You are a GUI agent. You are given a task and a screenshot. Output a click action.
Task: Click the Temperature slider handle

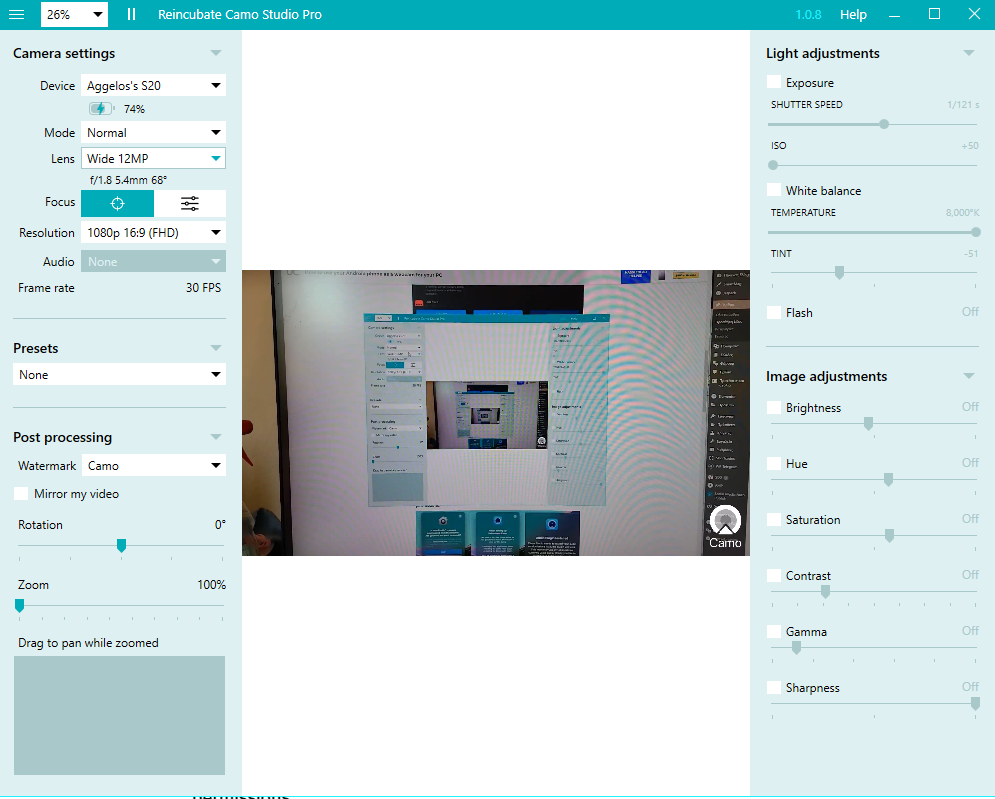click(976, 232)
